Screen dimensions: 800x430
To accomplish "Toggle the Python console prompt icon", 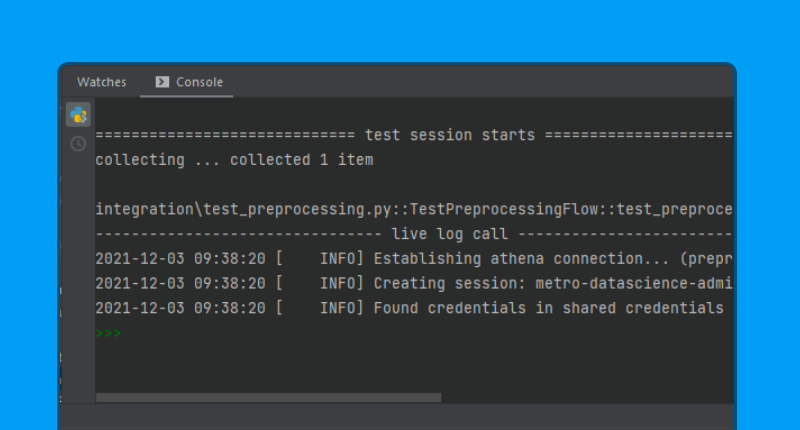I will coord(78,115).
